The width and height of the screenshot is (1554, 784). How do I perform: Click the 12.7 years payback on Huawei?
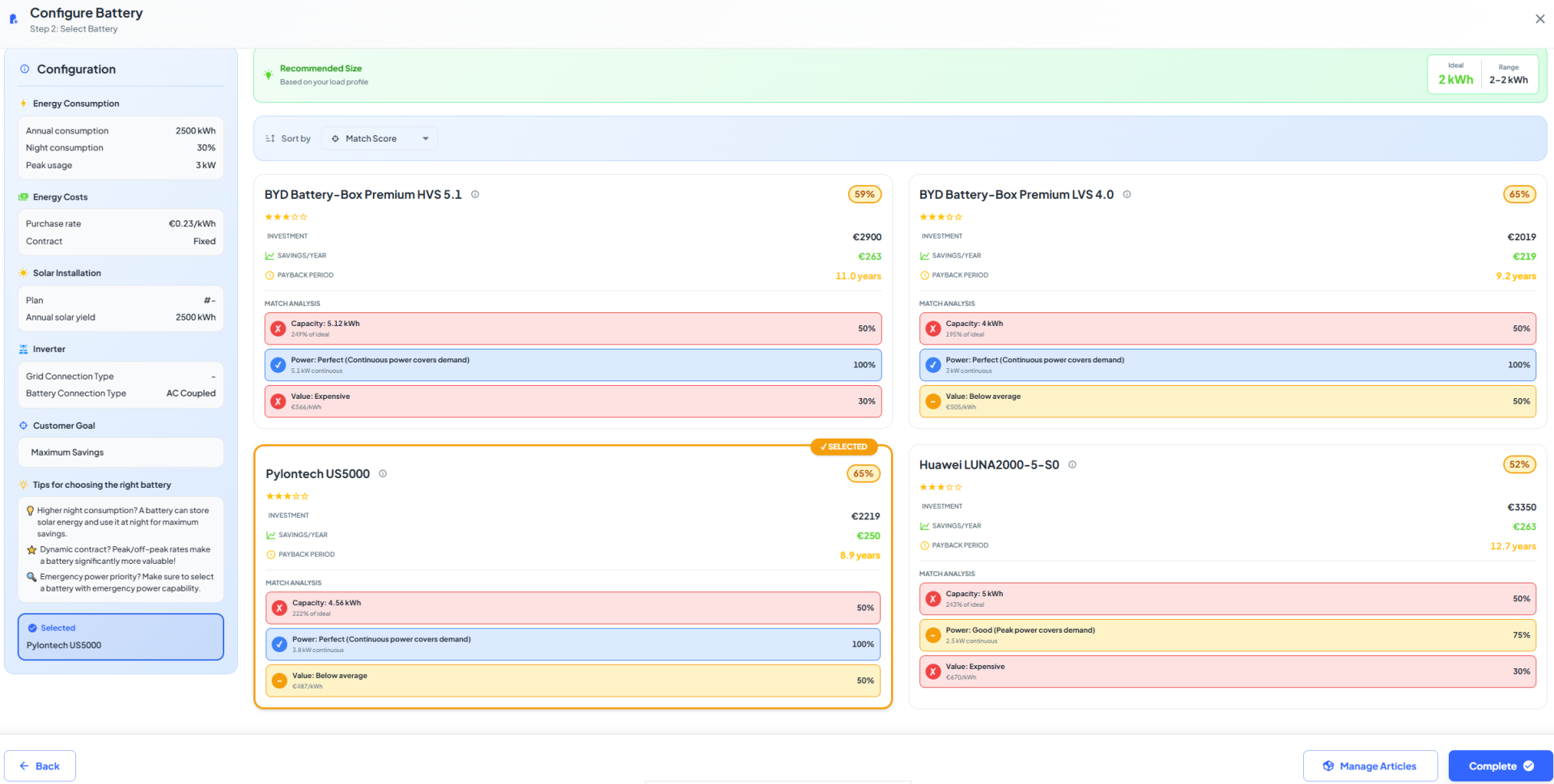[1513, 546]
